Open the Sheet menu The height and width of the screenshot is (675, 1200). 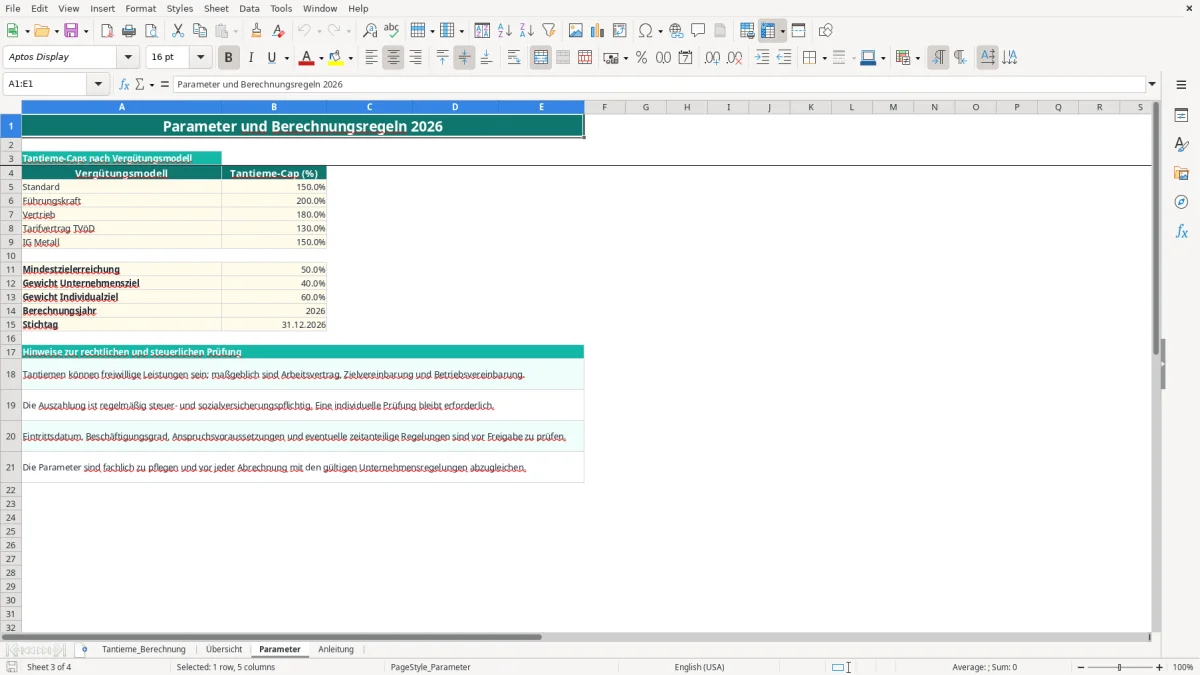coord(216,8)
